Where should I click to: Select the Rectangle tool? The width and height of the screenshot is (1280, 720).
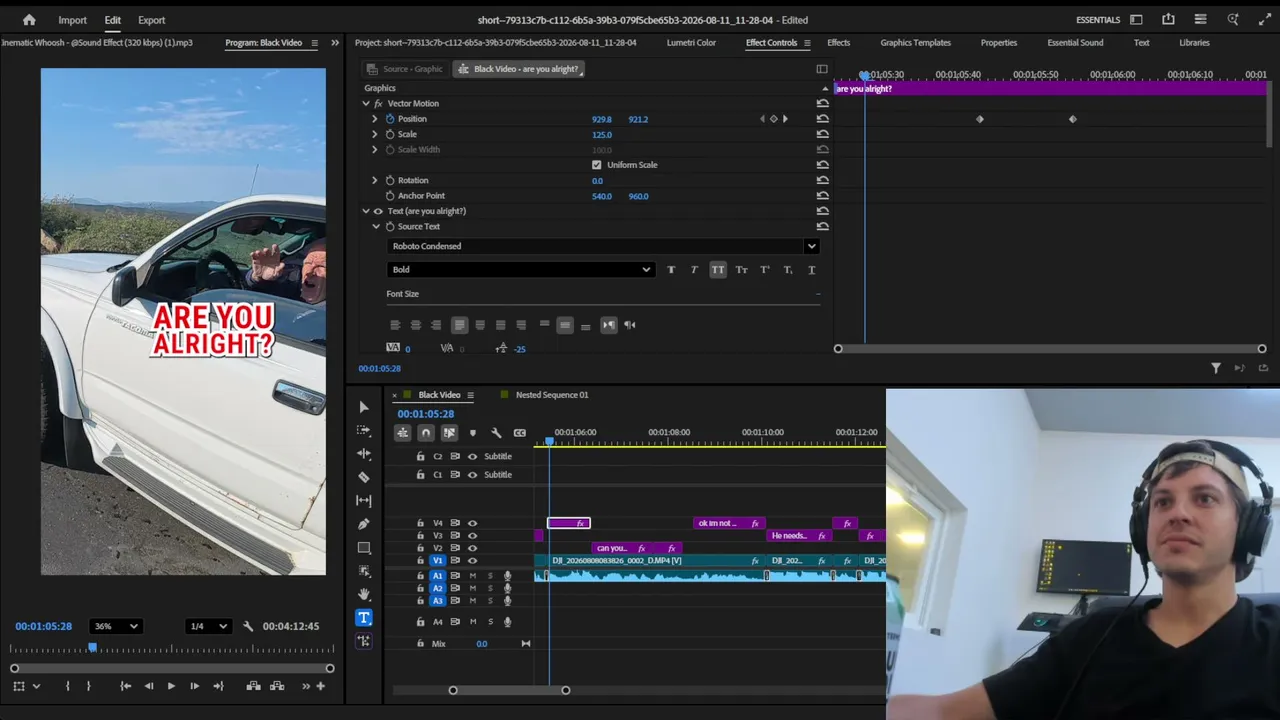tap(364, 548)
